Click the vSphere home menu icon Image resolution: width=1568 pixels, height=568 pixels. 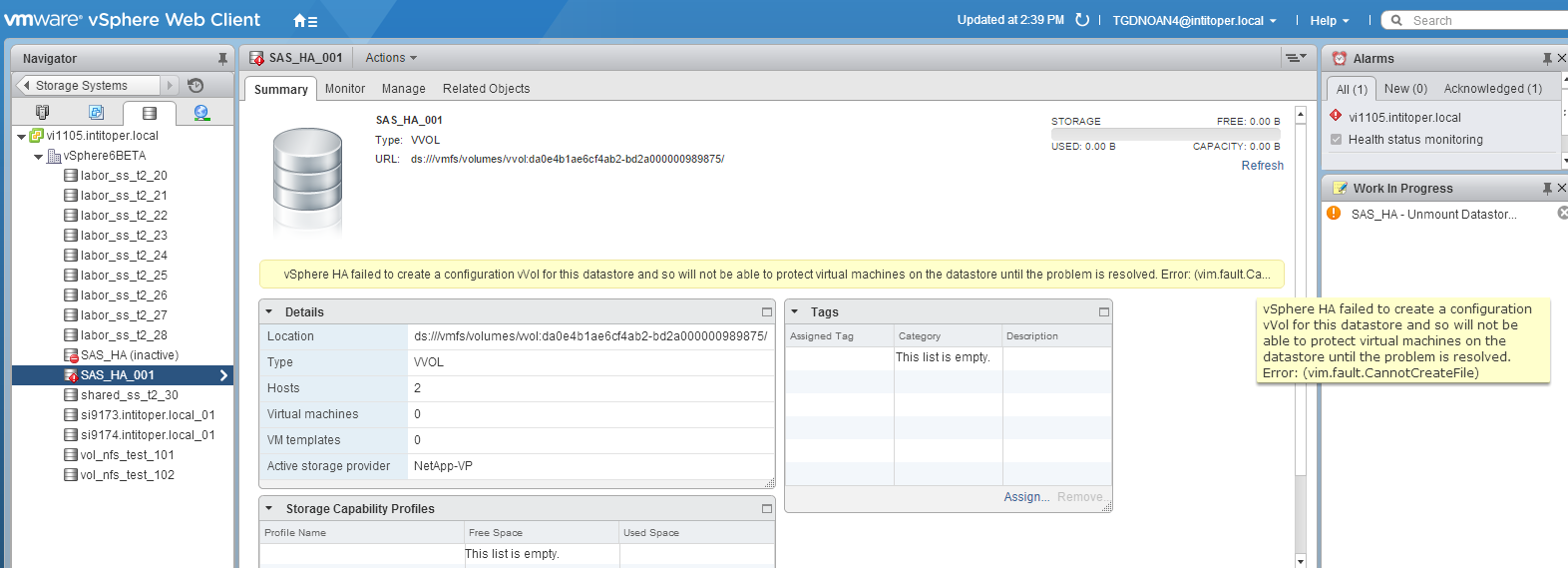[304, 20]
